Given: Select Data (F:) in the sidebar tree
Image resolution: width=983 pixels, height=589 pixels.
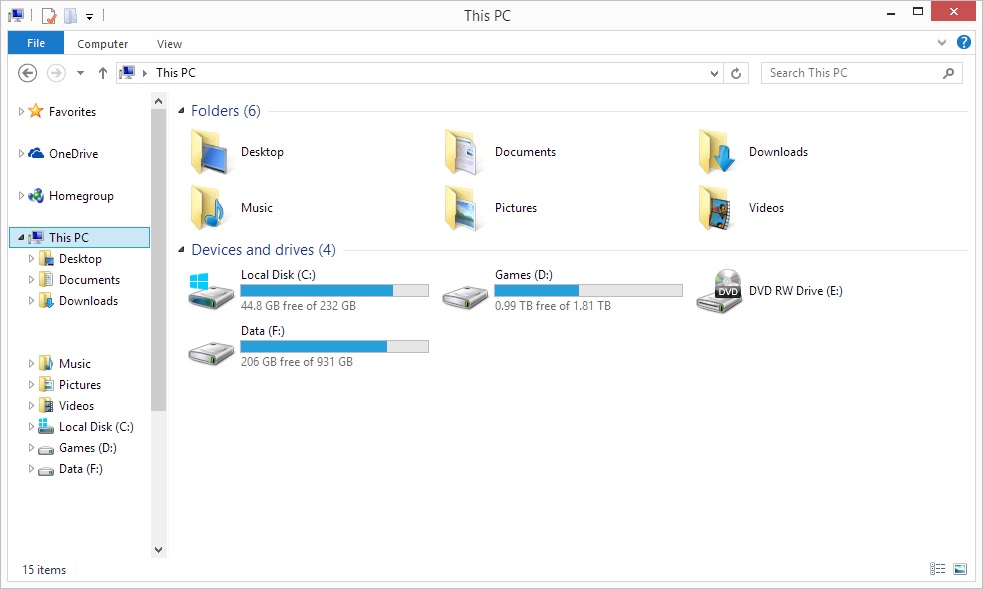Looking at the screenshot, I should 80,469.
